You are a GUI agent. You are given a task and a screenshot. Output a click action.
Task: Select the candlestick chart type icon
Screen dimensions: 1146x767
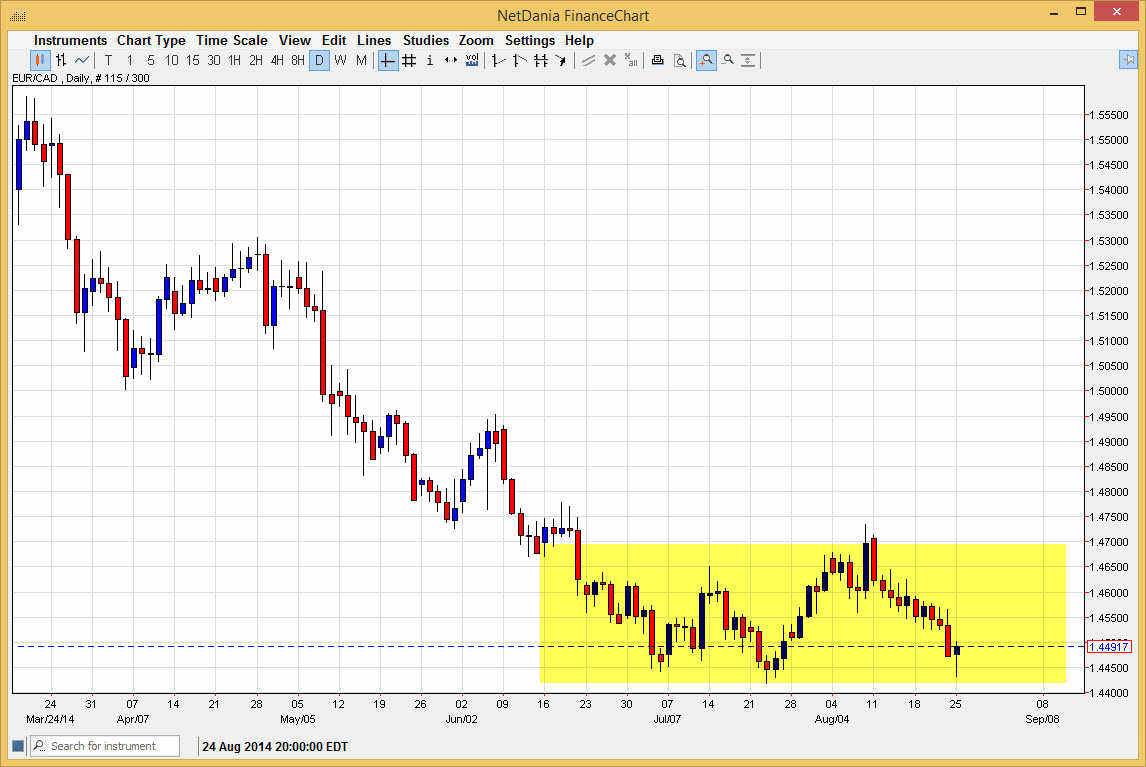(38, 60)
